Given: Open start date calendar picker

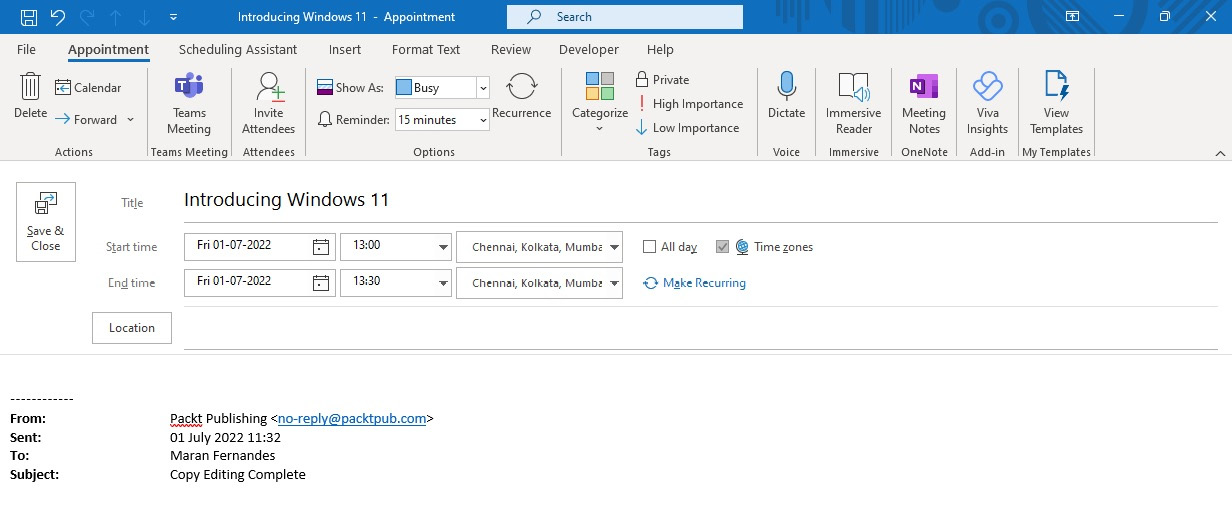Looking at the screenshot, I should coord(321,246).
